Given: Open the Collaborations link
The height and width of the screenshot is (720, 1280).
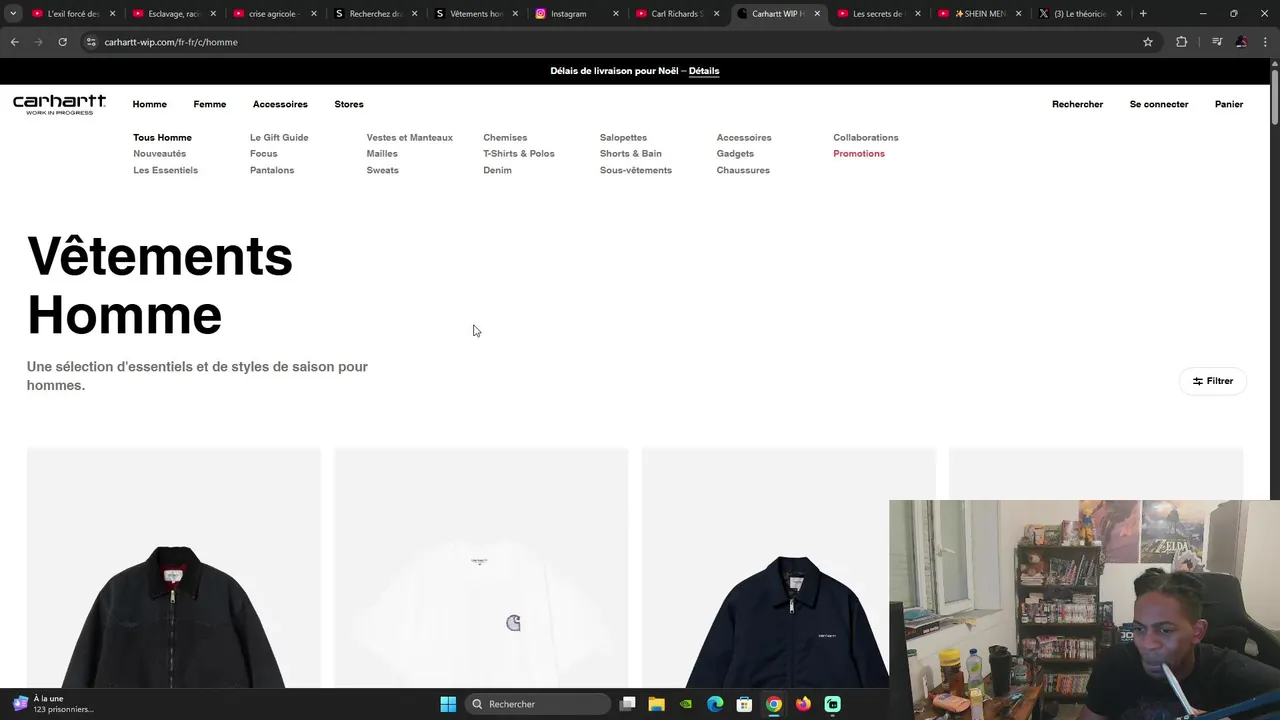Looking at the screenshot, I should (866, 138).
